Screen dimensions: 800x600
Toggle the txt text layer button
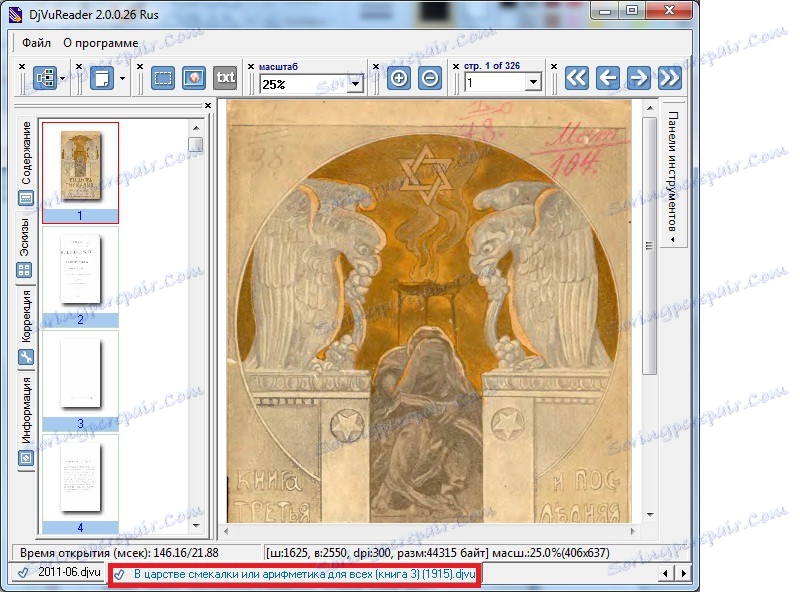pos(225,79)
